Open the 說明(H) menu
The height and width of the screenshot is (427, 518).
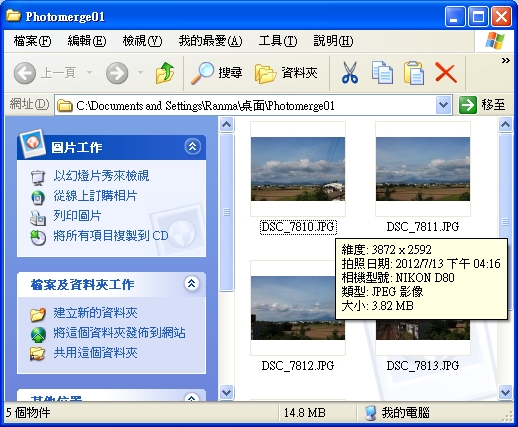coord(333,41)
